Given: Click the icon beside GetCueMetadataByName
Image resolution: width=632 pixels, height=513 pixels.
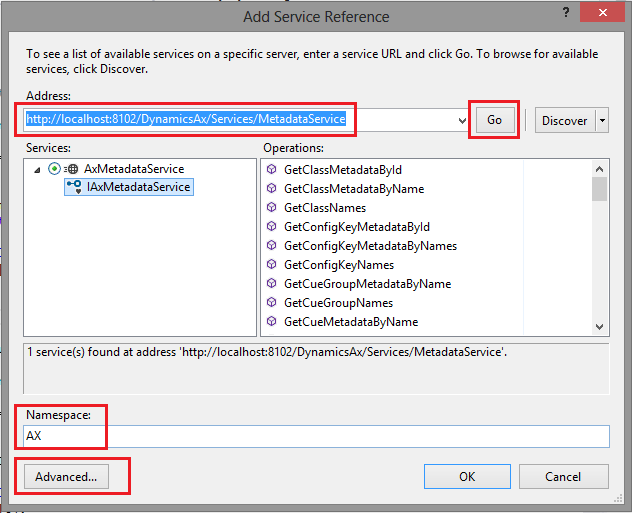Looking at the screenshot, I should 272,321.
